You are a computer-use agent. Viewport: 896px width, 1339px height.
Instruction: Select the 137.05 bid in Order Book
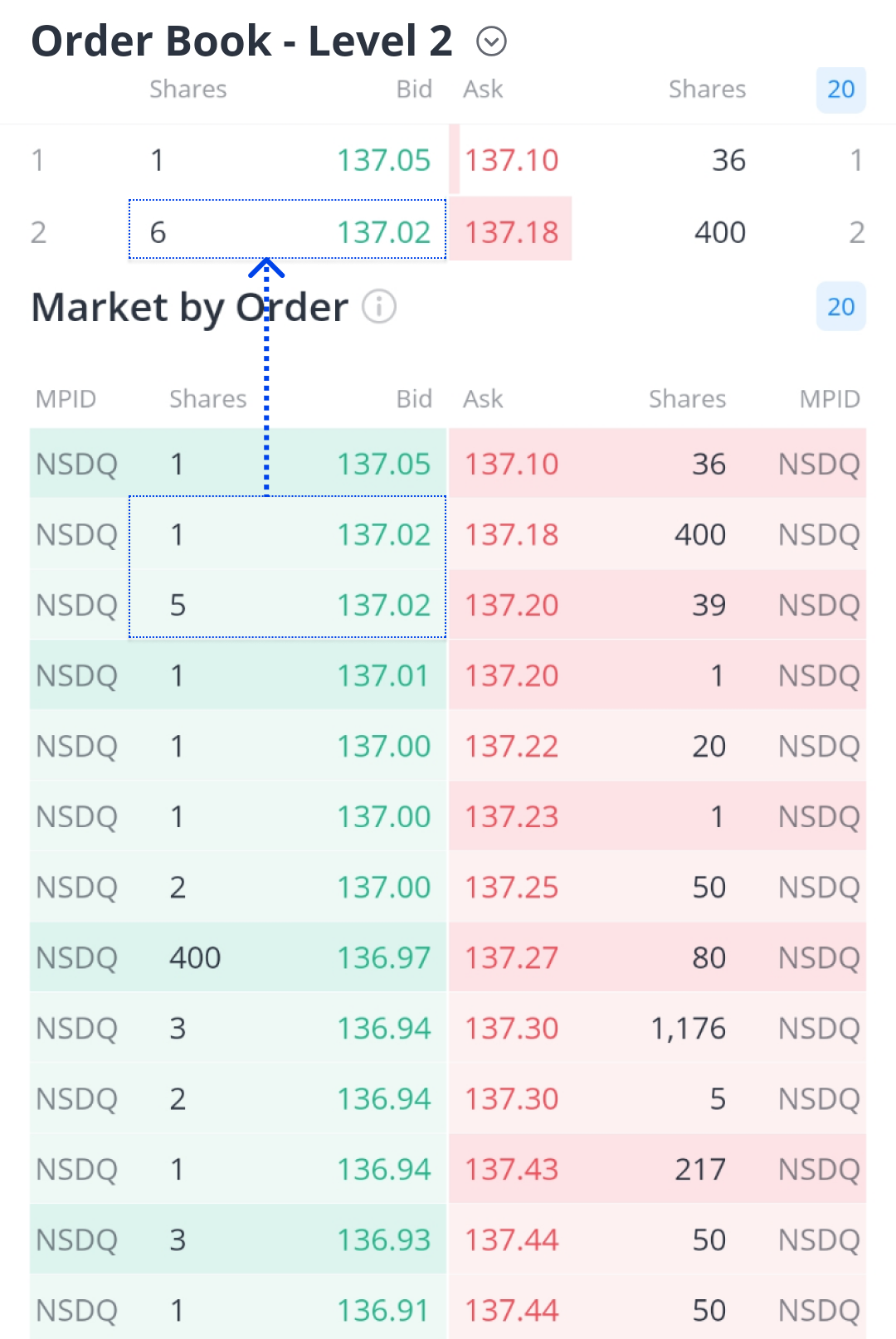point(383,160)
